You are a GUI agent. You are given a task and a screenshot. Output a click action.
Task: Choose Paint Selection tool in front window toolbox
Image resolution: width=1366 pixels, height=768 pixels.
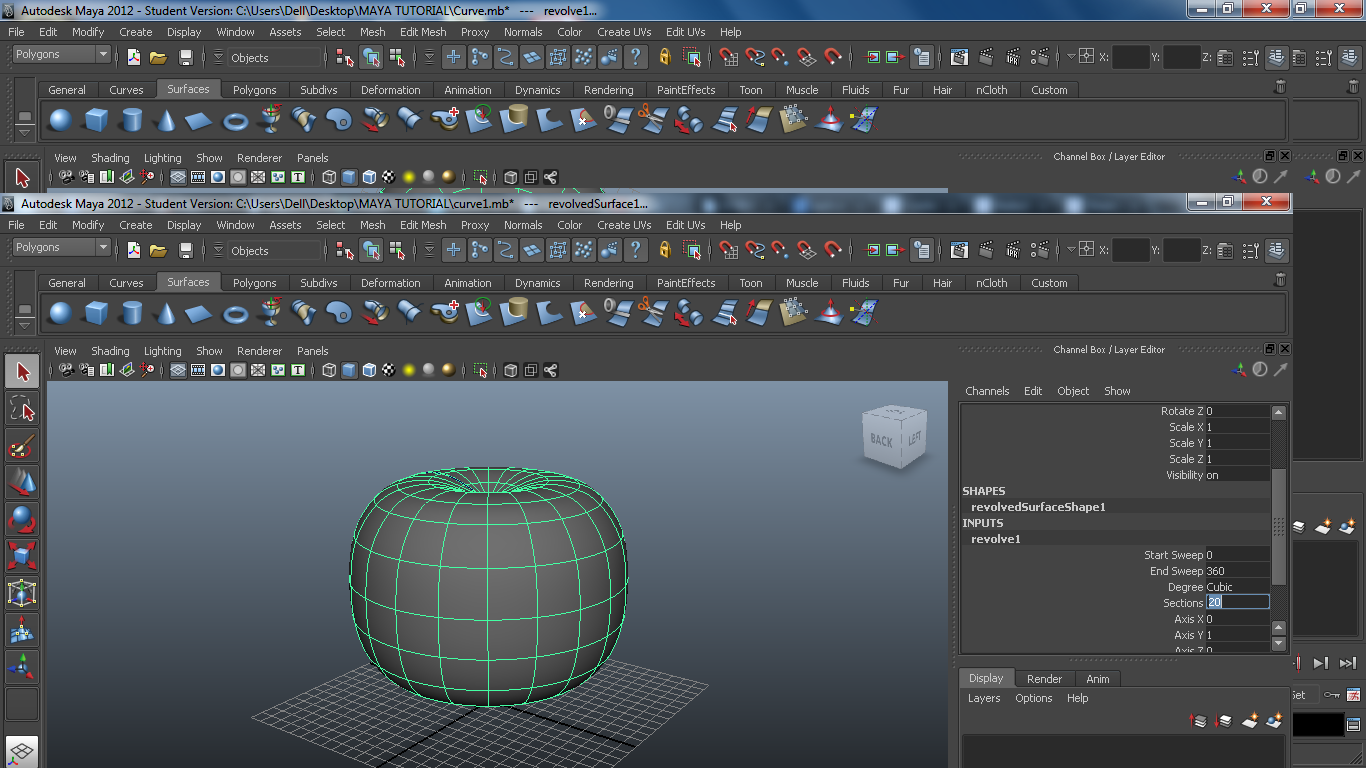coord(22,445)
